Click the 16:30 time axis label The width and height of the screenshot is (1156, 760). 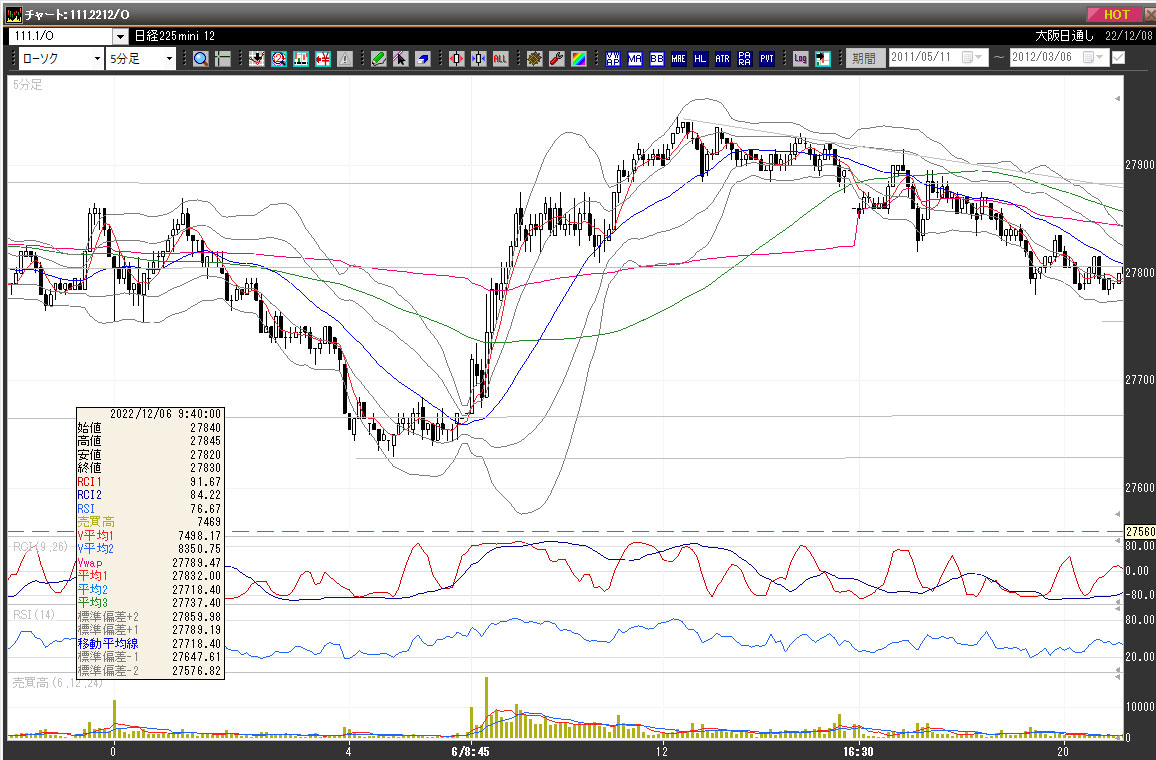858,751
